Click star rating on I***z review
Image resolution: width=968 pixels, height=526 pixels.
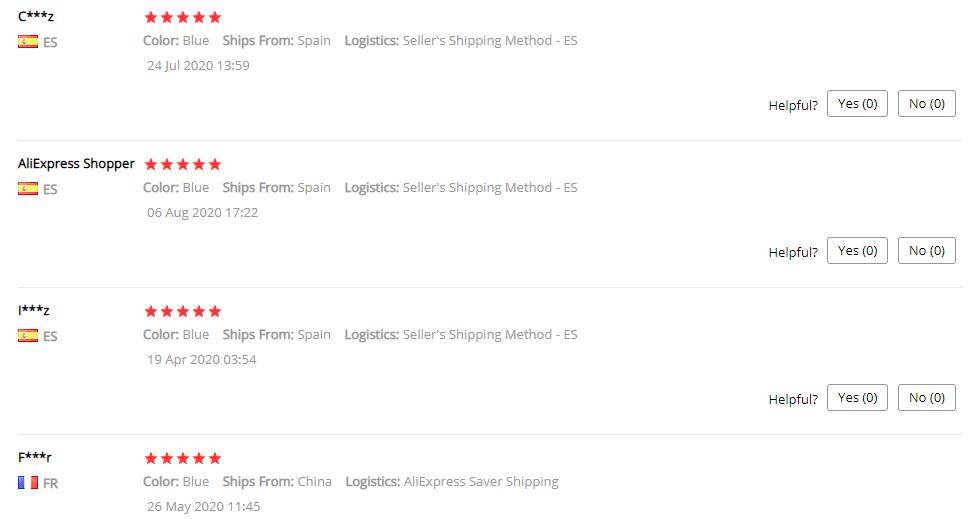coord(183,311)
